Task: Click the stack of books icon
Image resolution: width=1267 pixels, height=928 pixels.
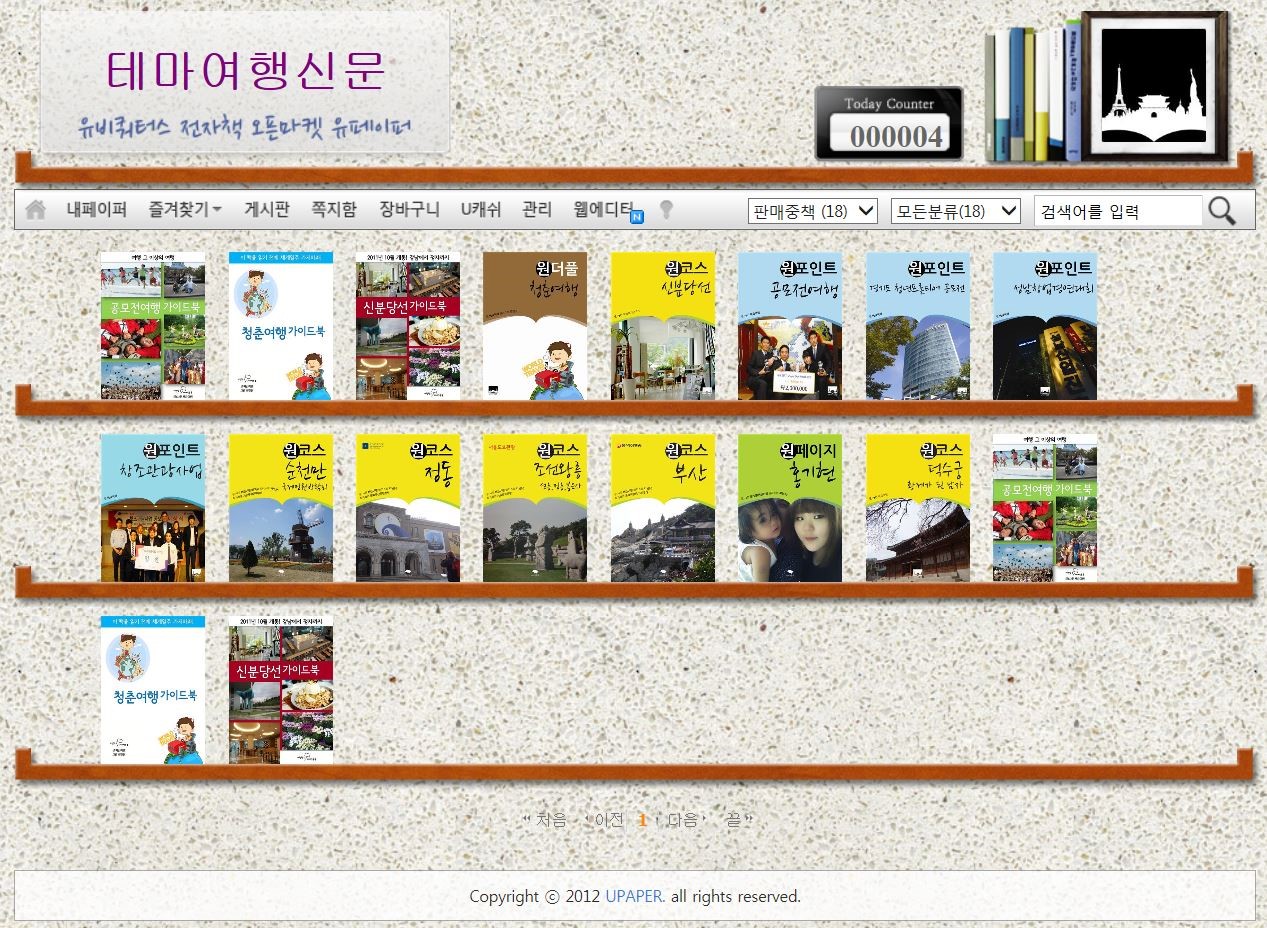Action: [x=1031, y=92]
